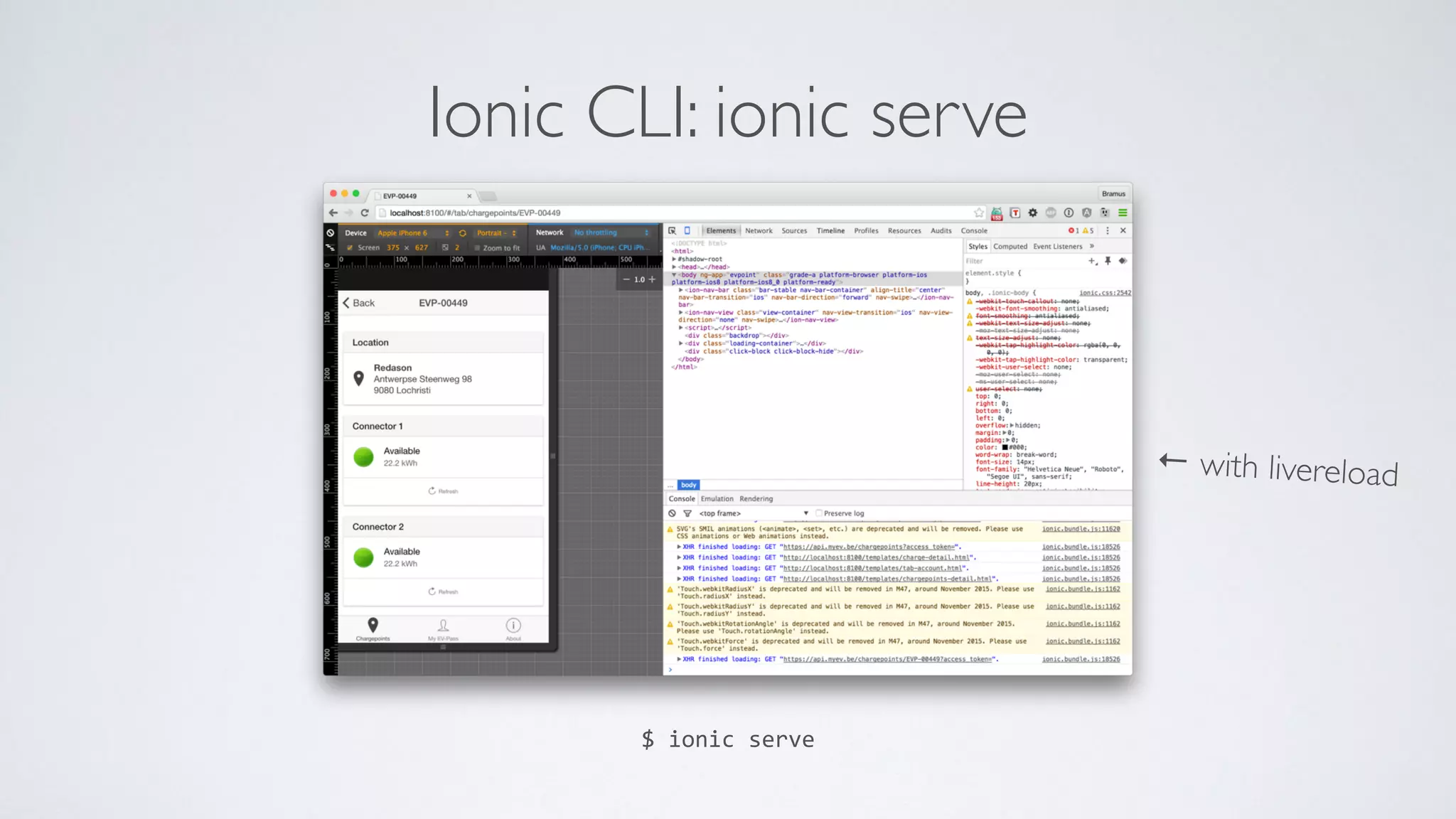This screenshot has height=819, width=1456.
Task: Rotate device with the swap dimensions icon
Action: pyautogui.click(x=463, y=232)
